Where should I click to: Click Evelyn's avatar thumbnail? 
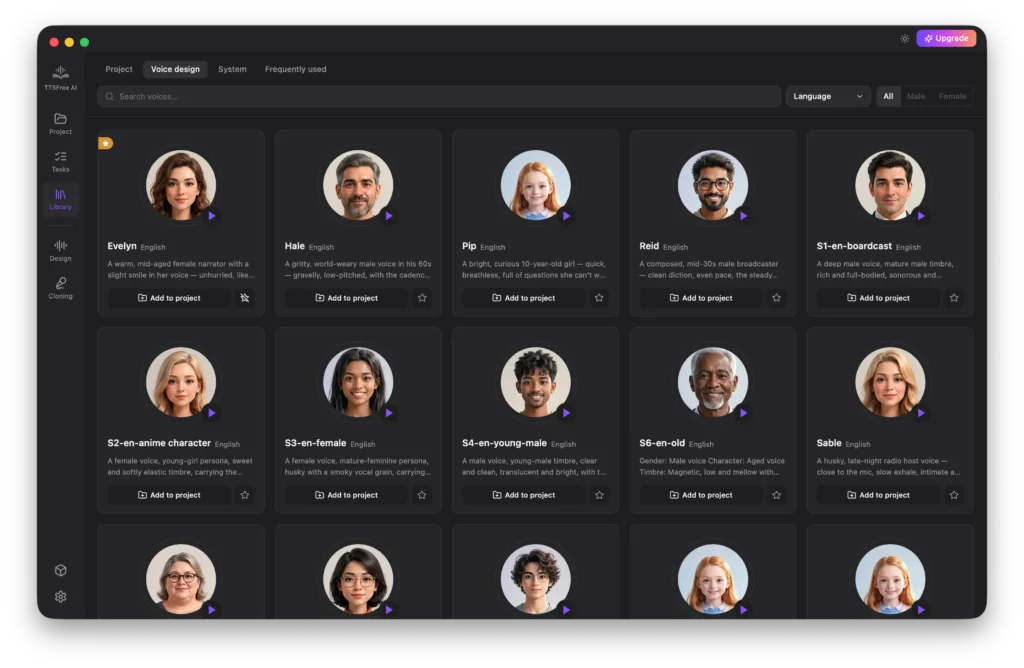(181, 185)
